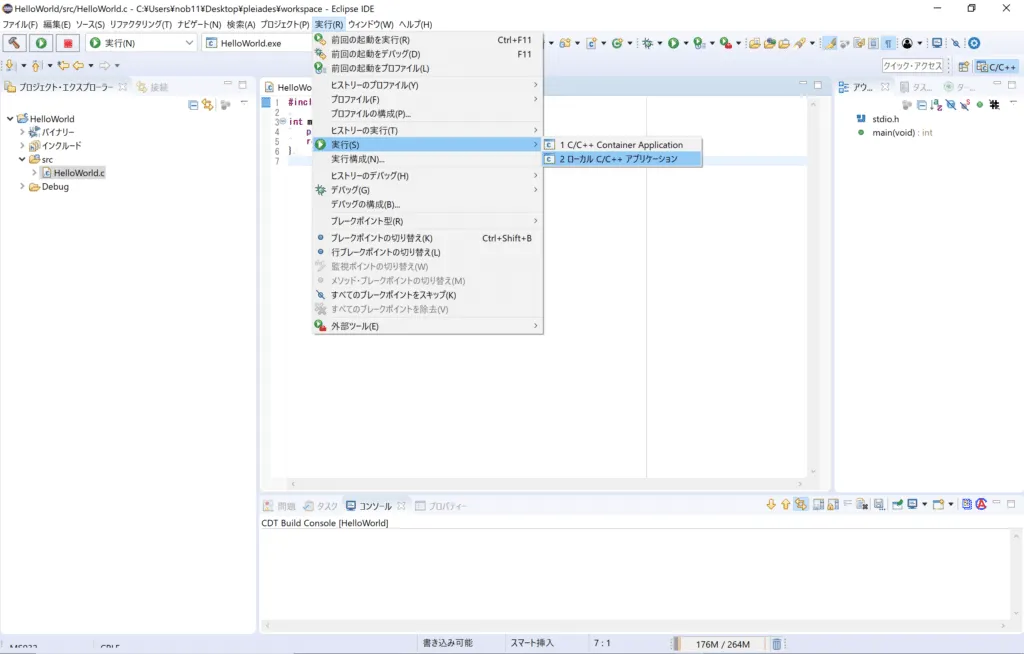Click the red A icon in the Console toolbar
The width and height of the screenshot is (1024, 654).
click(x=981, y=504)
